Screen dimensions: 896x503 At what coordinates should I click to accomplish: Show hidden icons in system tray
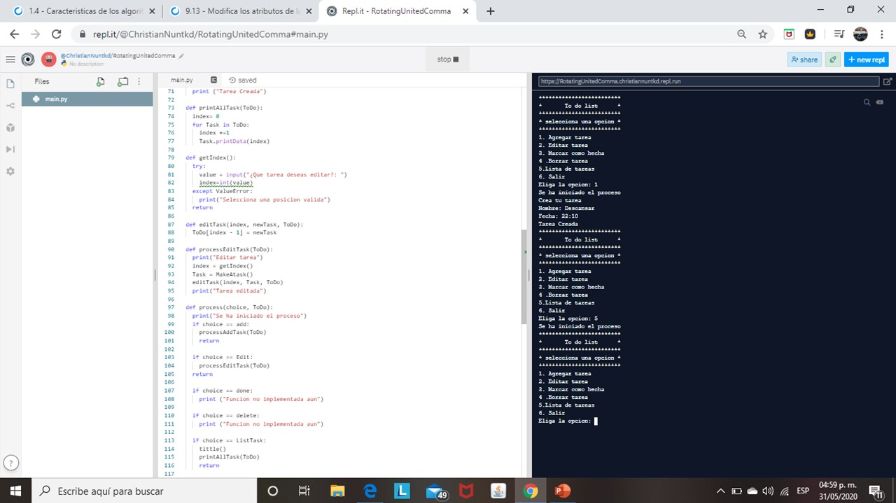pyautogui.click(x=722, y=491)
